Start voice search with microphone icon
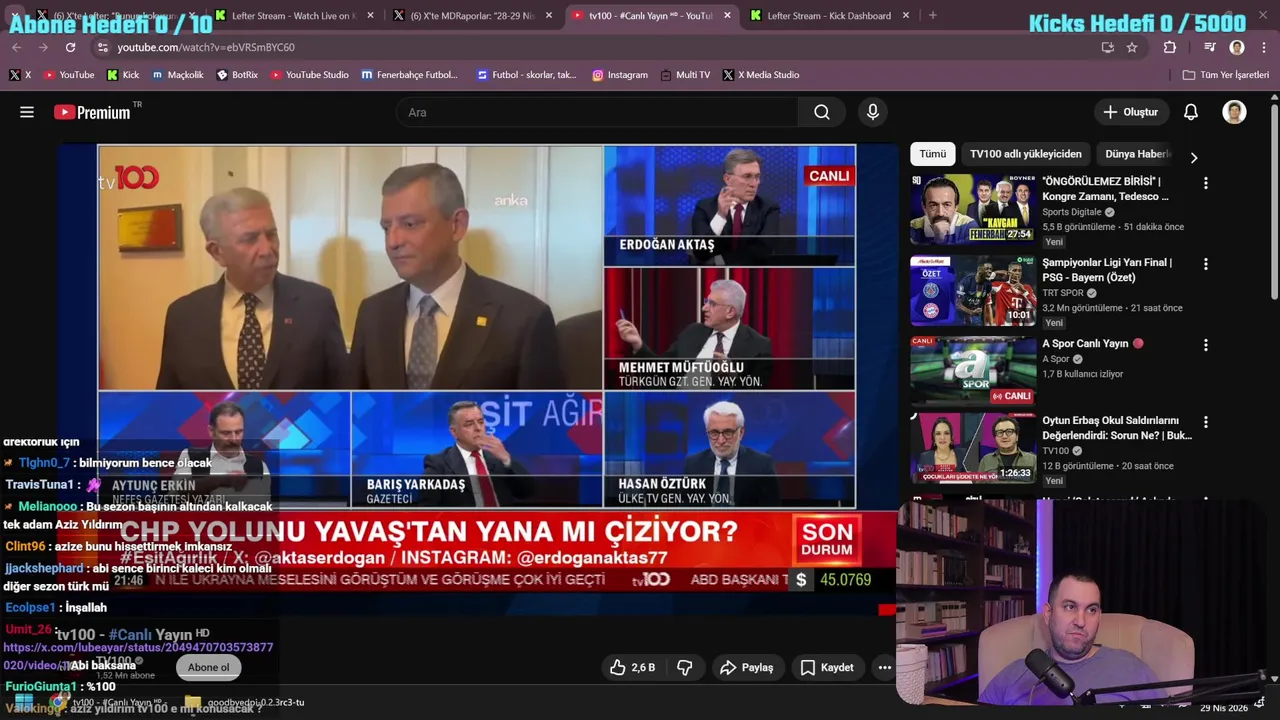This screenshot has height=720, width=1280. [873, 112]
